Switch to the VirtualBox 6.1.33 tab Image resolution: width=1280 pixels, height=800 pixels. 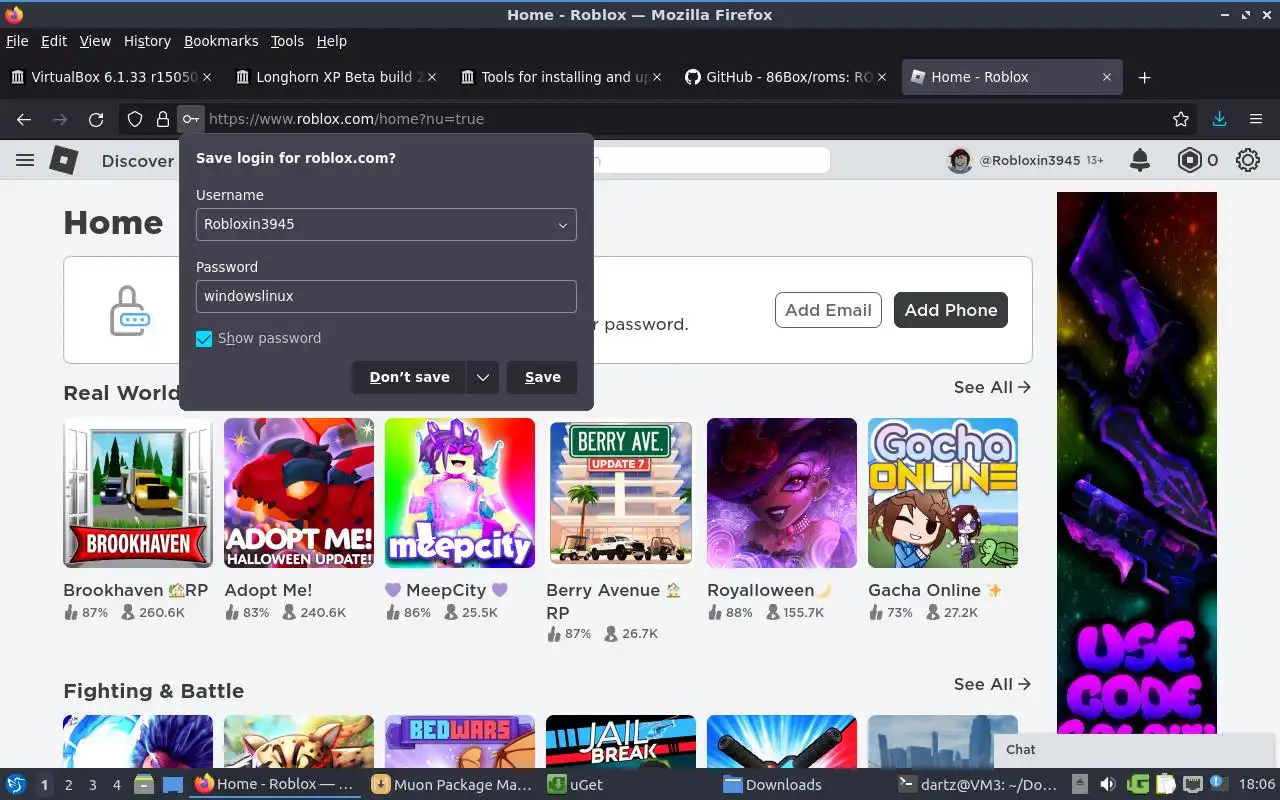tap(112, 77)
